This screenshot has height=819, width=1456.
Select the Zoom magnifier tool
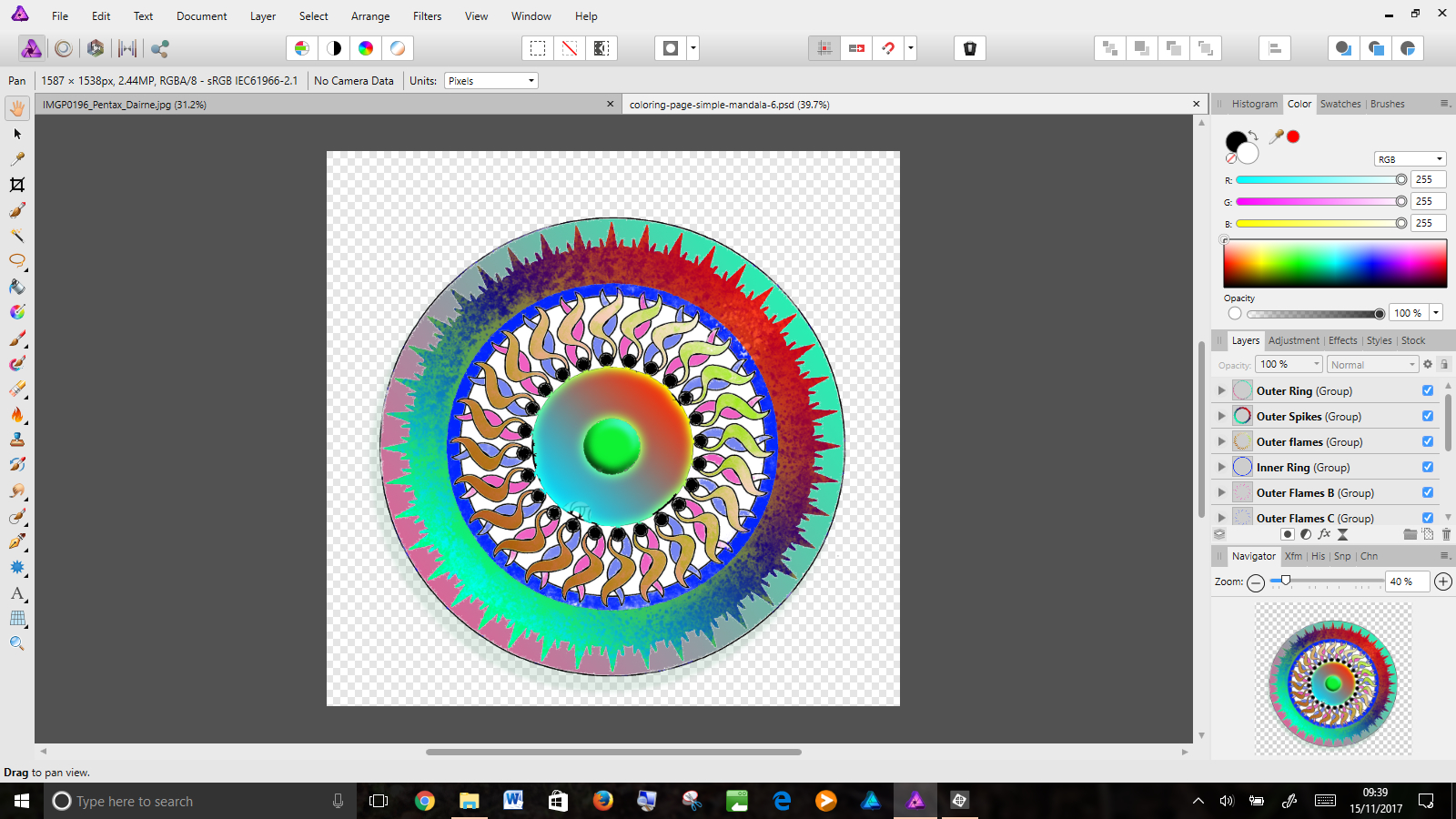(17, 643)
